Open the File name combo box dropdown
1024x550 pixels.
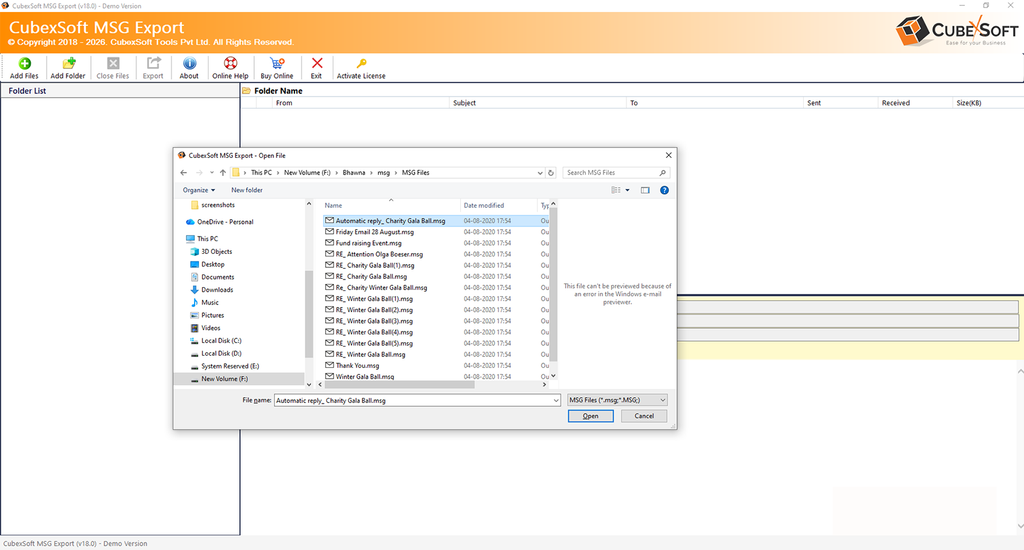point(556,400)
